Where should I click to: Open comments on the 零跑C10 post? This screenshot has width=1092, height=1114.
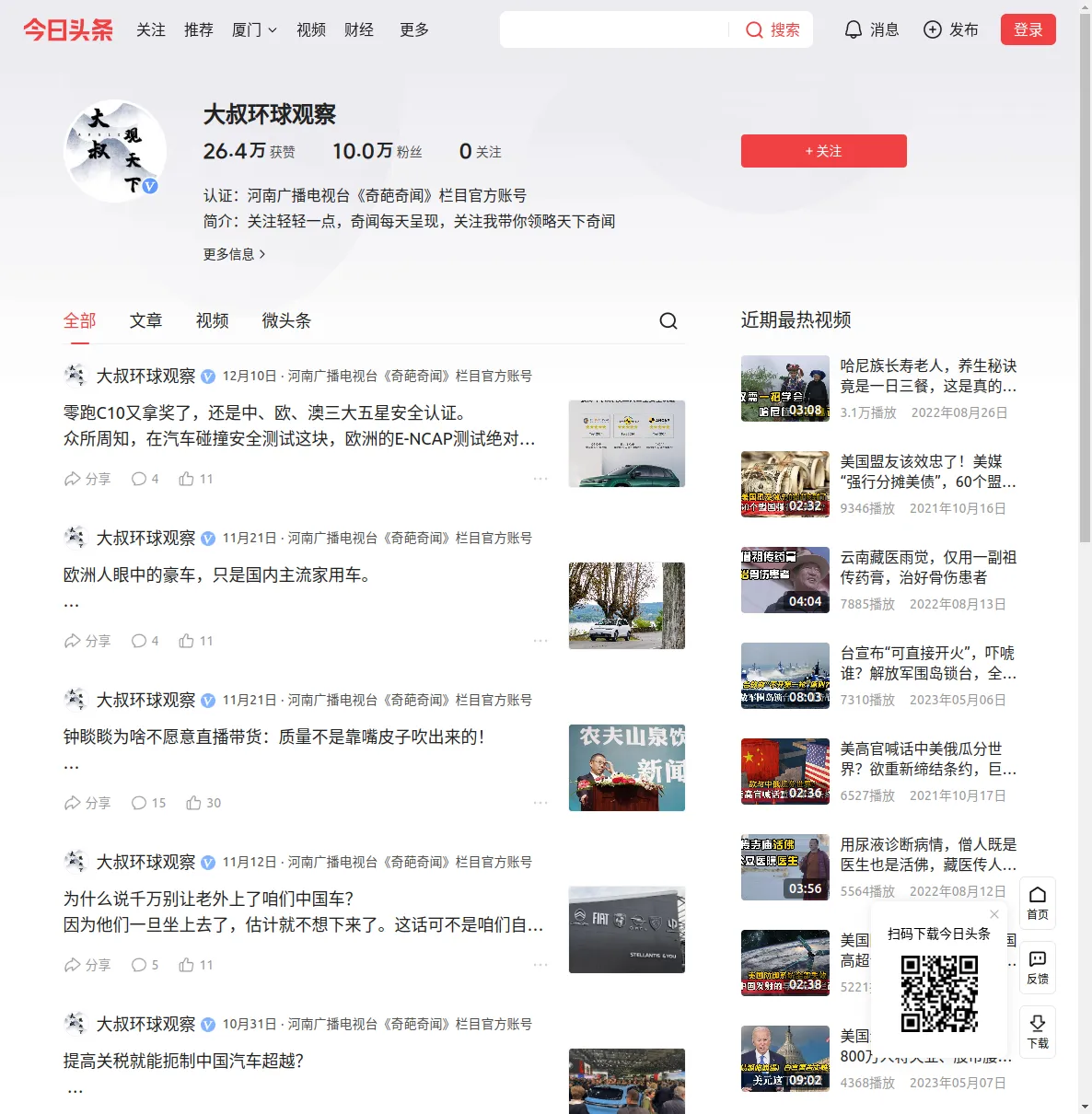click(145, 479)
